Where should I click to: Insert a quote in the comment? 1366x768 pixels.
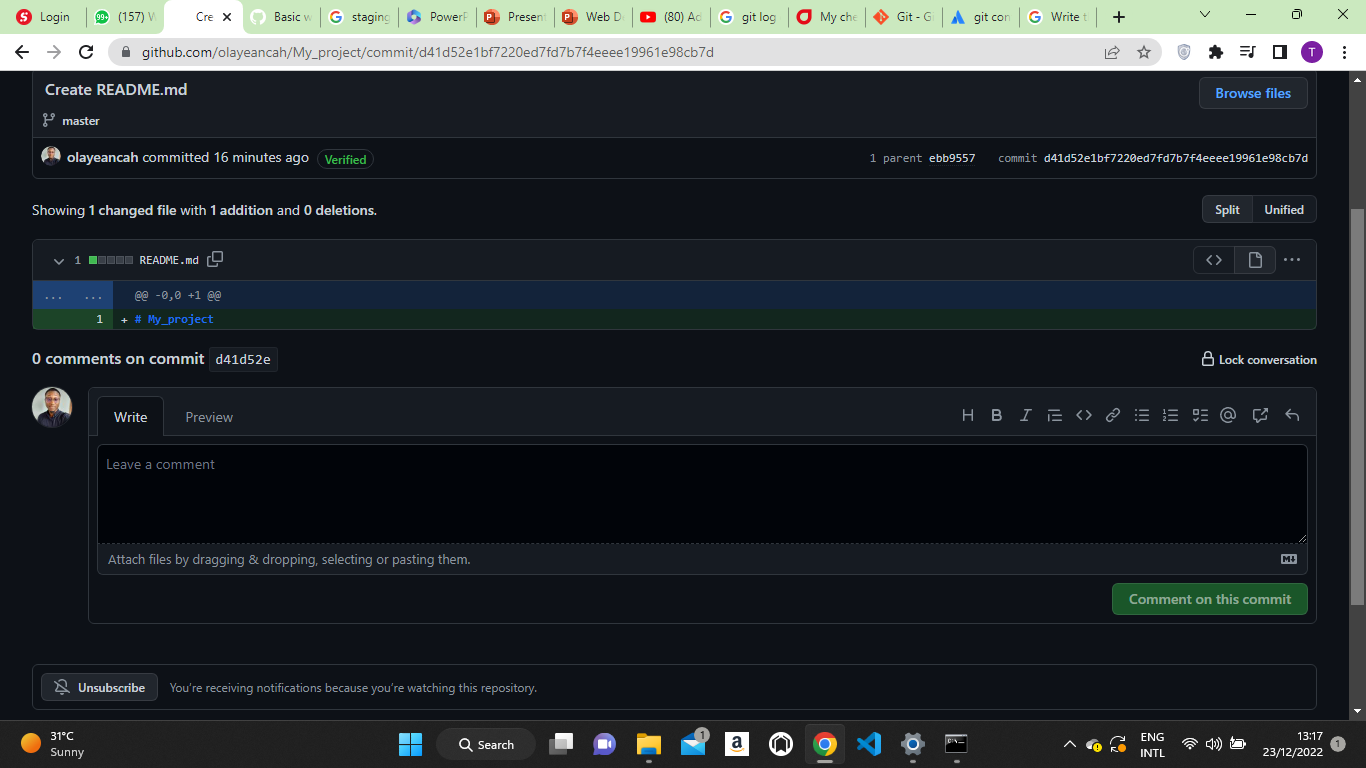(x=1054, y=415)
